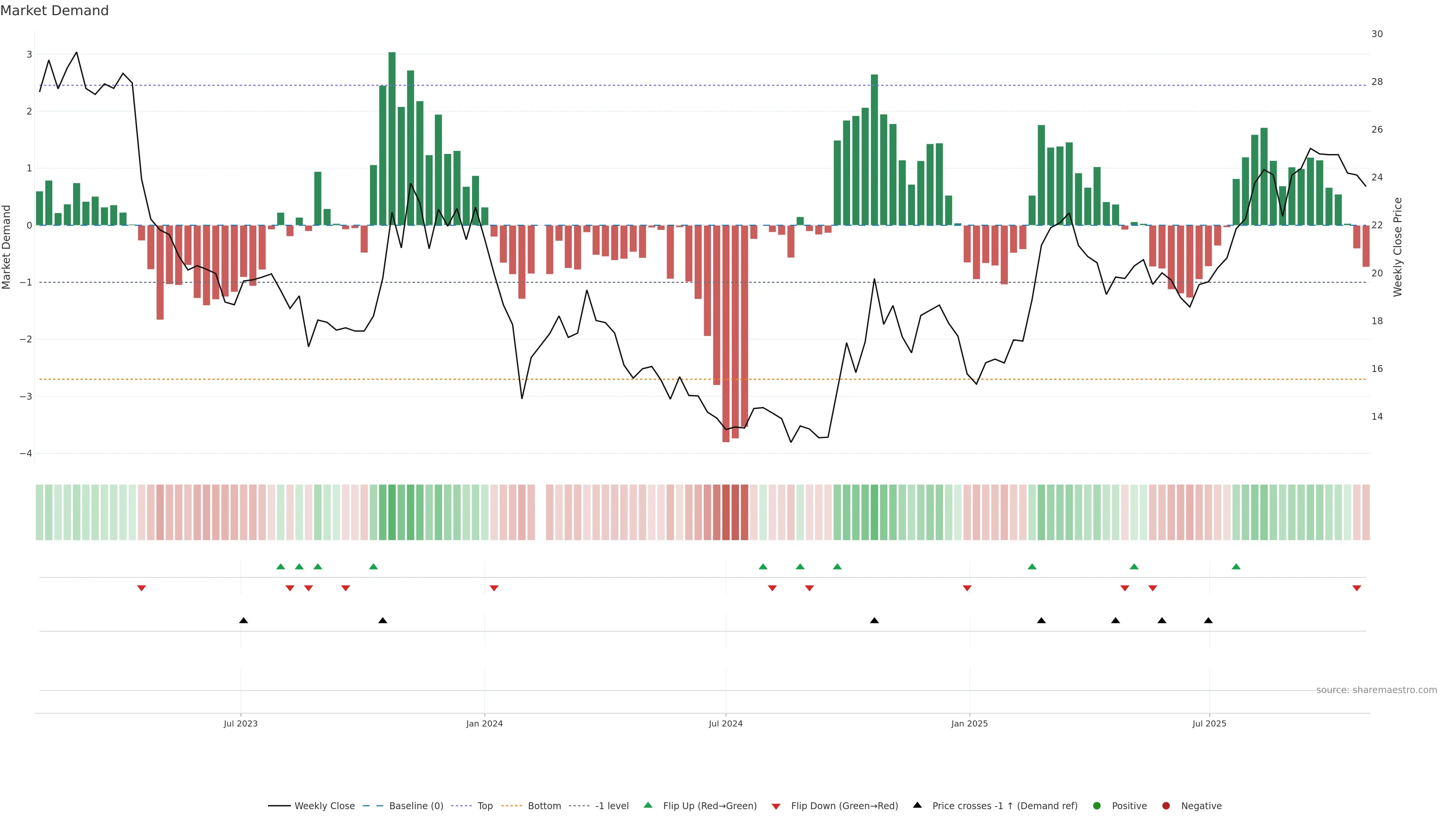Viewport: 1456px width, 819px height.
Task: Click the dark red Negative legend dot
Action: 1166,805
